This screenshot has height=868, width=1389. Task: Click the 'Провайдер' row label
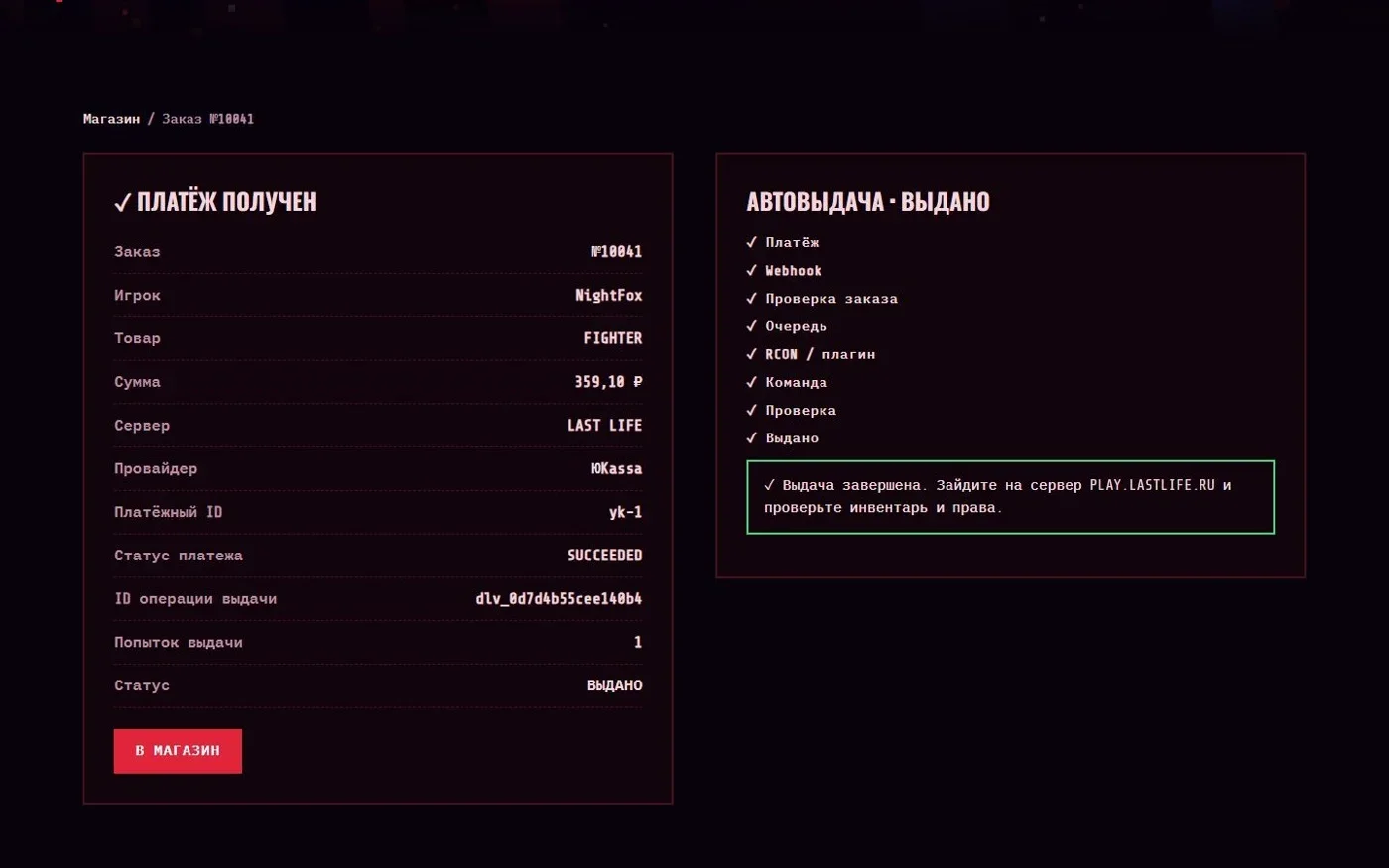(x=156, y=468)
